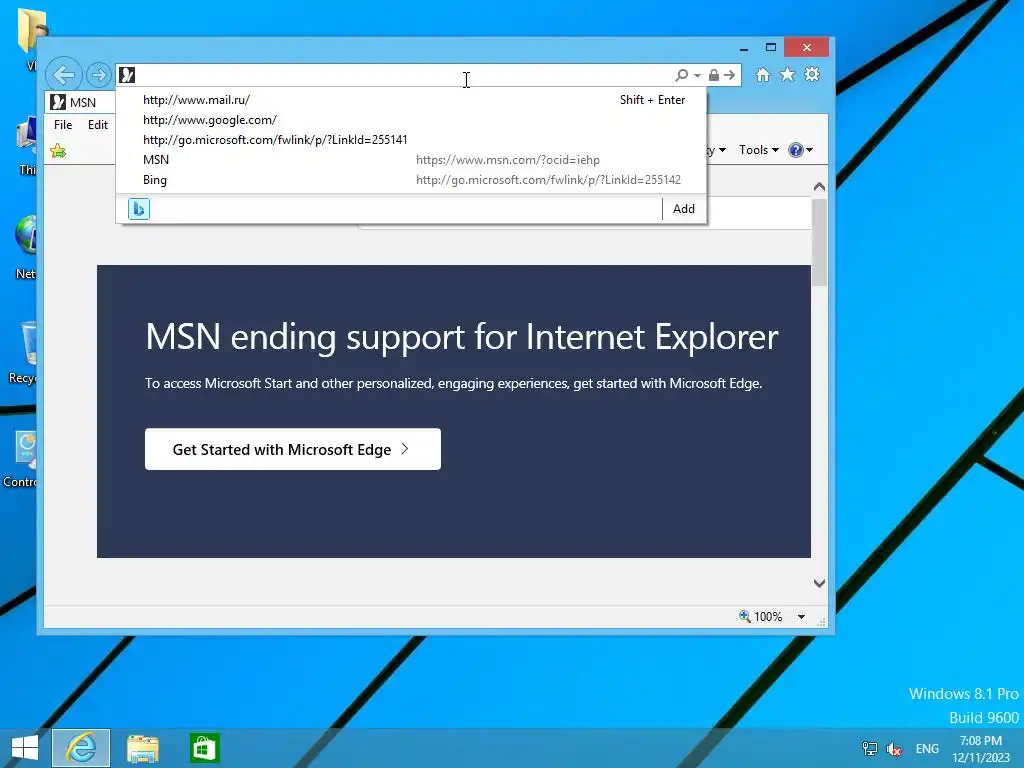
Task: Click the page scroll down arrow
Action: (x=820, y=583)
